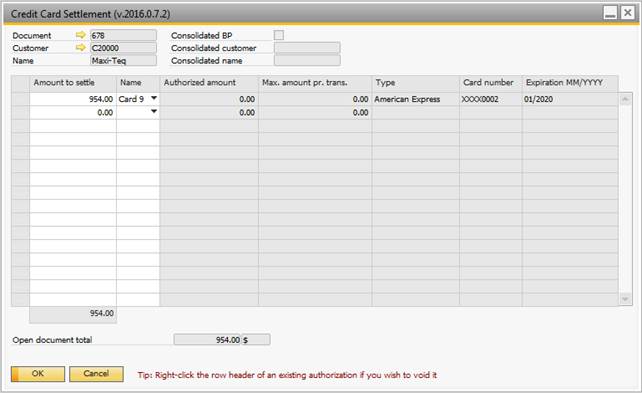The image size is (642, 393).
Task: Click the Open document total label
Action: point(52,340)
